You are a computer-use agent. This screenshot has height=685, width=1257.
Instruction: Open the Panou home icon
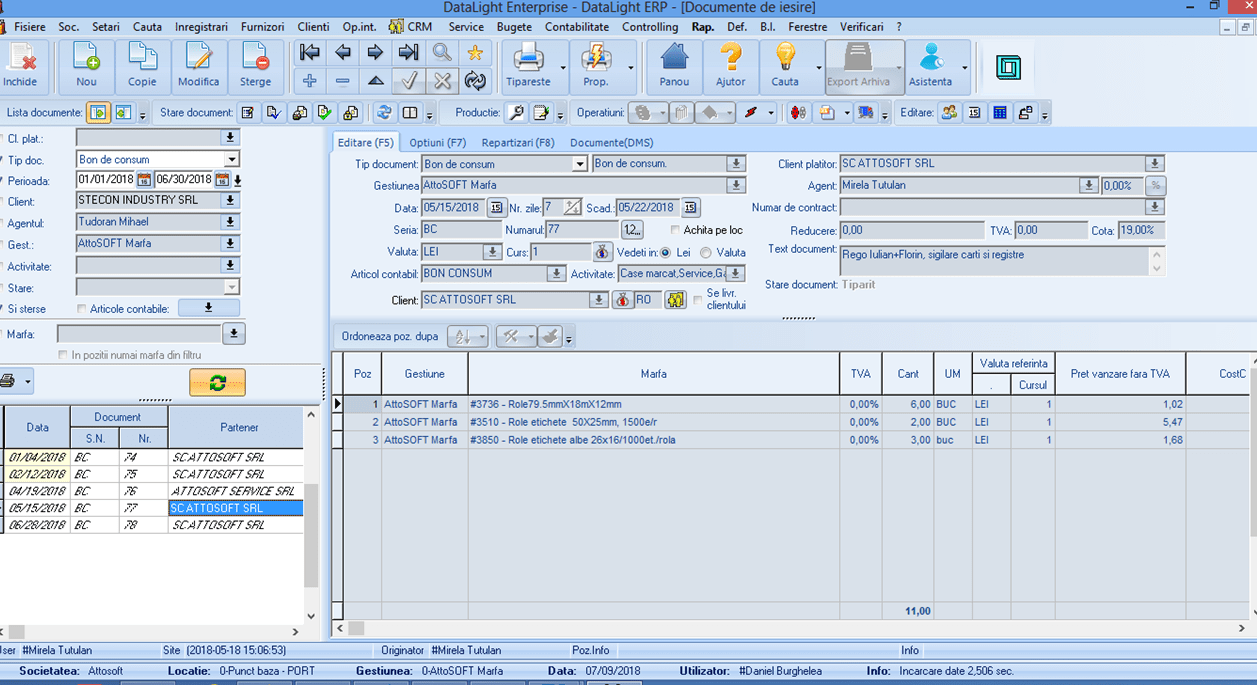tap(674, 65)
